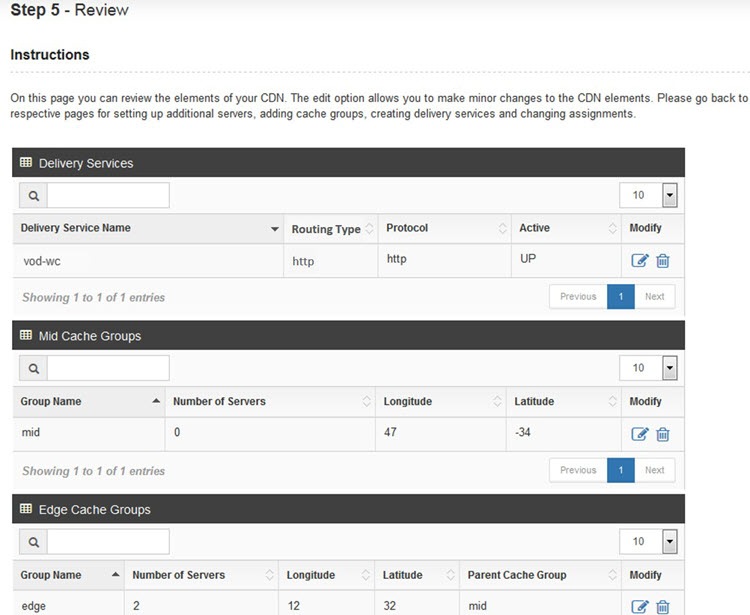Click the Mid Cache Groups search magnifier icon
The image size is (750, 615).
33,369
